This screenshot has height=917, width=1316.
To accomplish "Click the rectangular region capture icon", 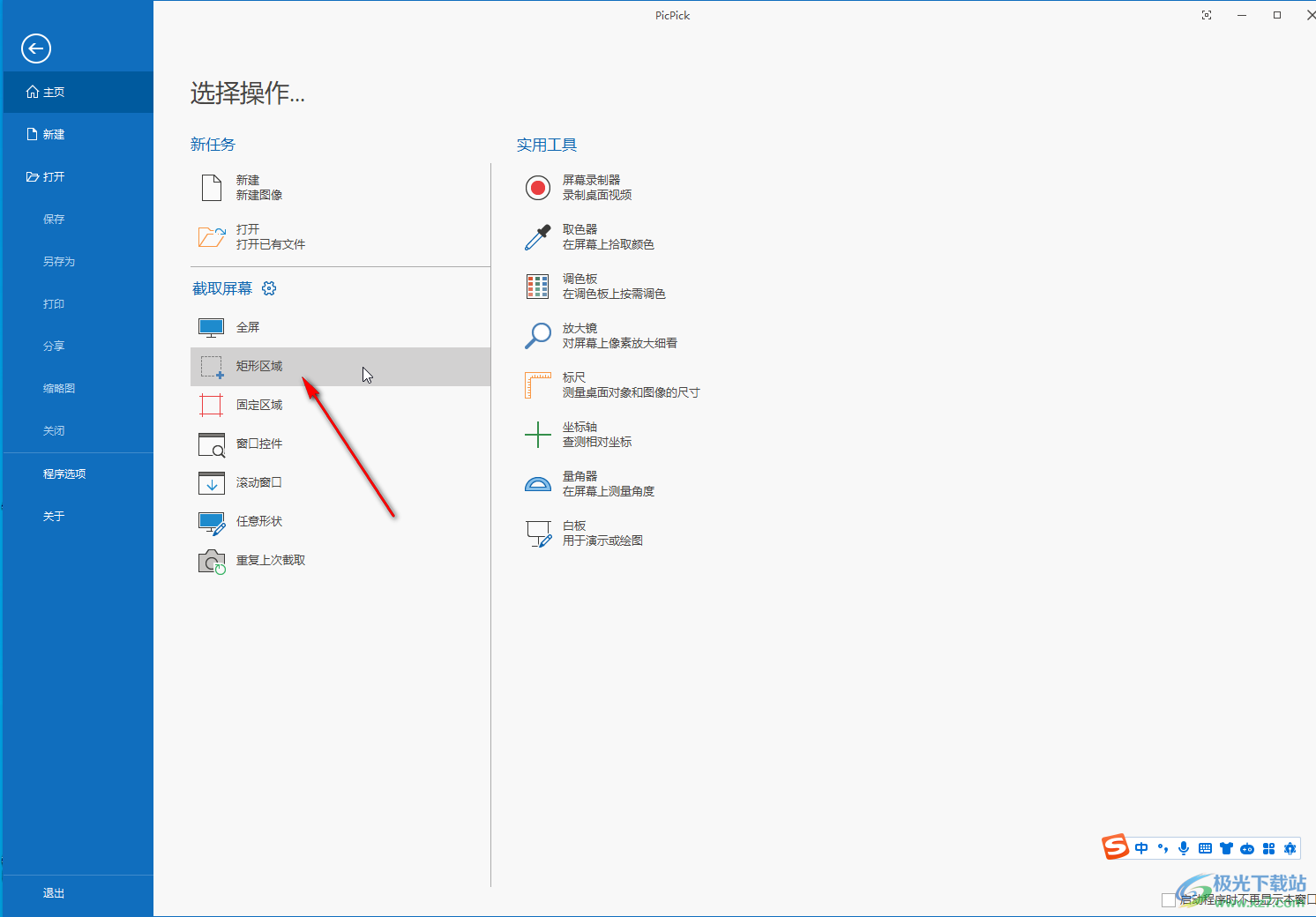I will tap(212, 367).
